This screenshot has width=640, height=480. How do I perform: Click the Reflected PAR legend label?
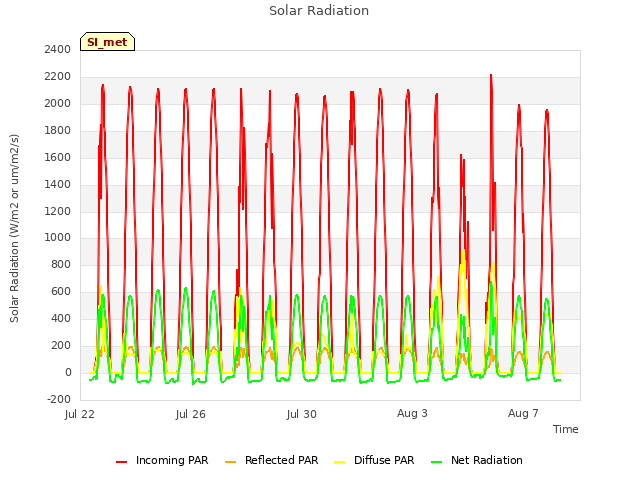281,460
